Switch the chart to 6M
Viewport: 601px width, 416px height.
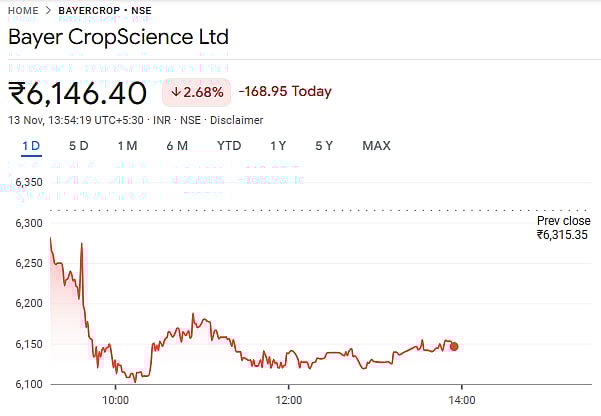pyautogui.click(x=177, y=146)
